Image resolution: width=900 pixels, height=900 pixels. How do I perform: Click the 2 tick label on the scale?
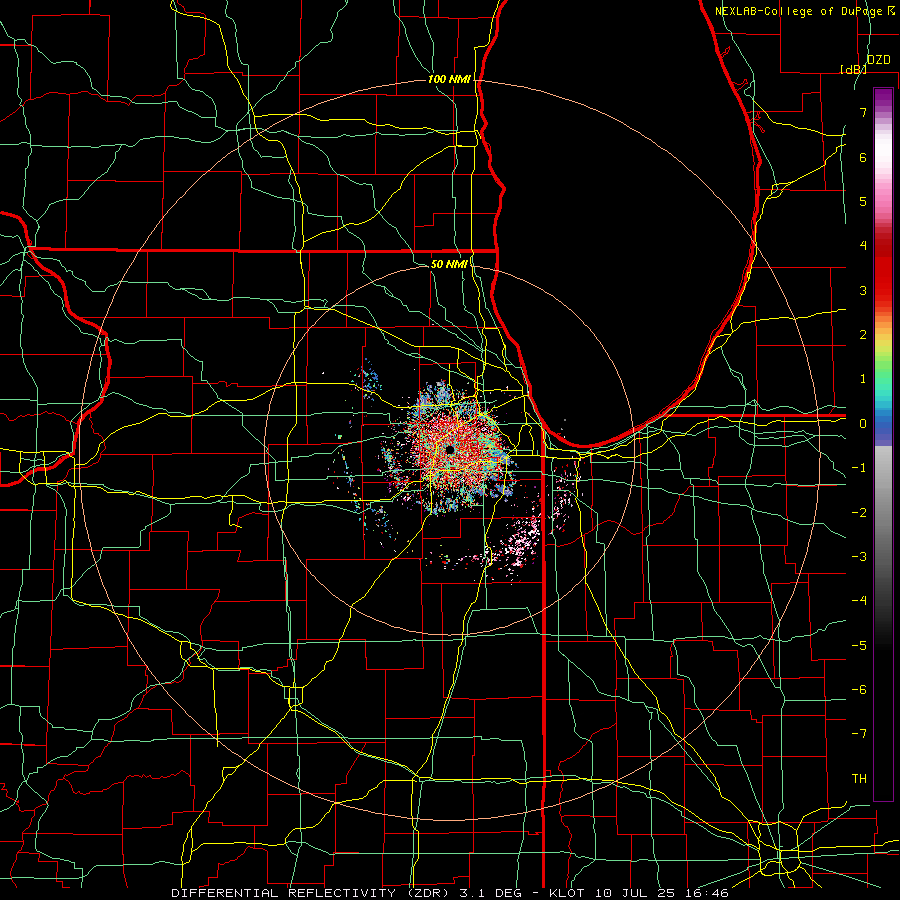(863, 334)
